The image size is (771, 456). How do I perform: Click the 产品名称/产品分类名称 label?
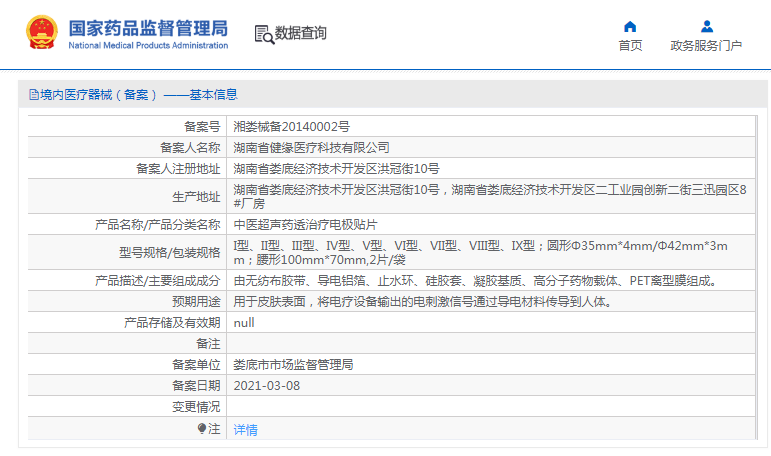(x=157, y=225)
